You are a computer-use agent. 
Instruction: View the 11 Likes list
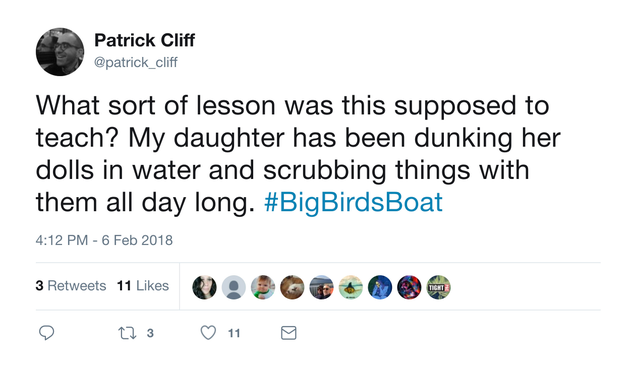[x=143, y=286]
